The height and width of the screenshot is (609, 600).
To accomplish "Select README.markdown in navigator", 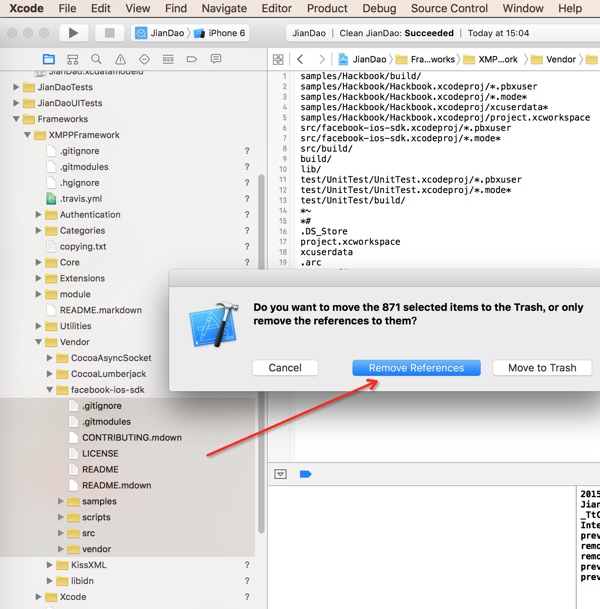I will tap(101, 310).
